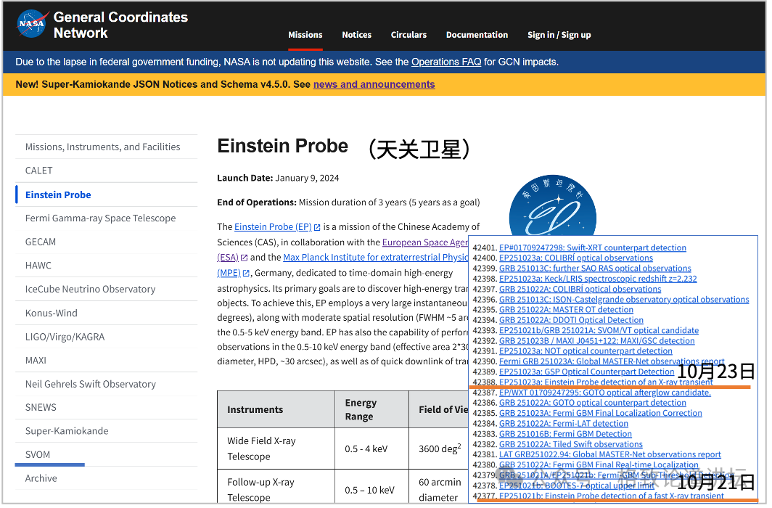Open Max Planck Institute for extraterrestrial Physics link
Viewport: 772px width, 508px height.
[x=377, y=258]
